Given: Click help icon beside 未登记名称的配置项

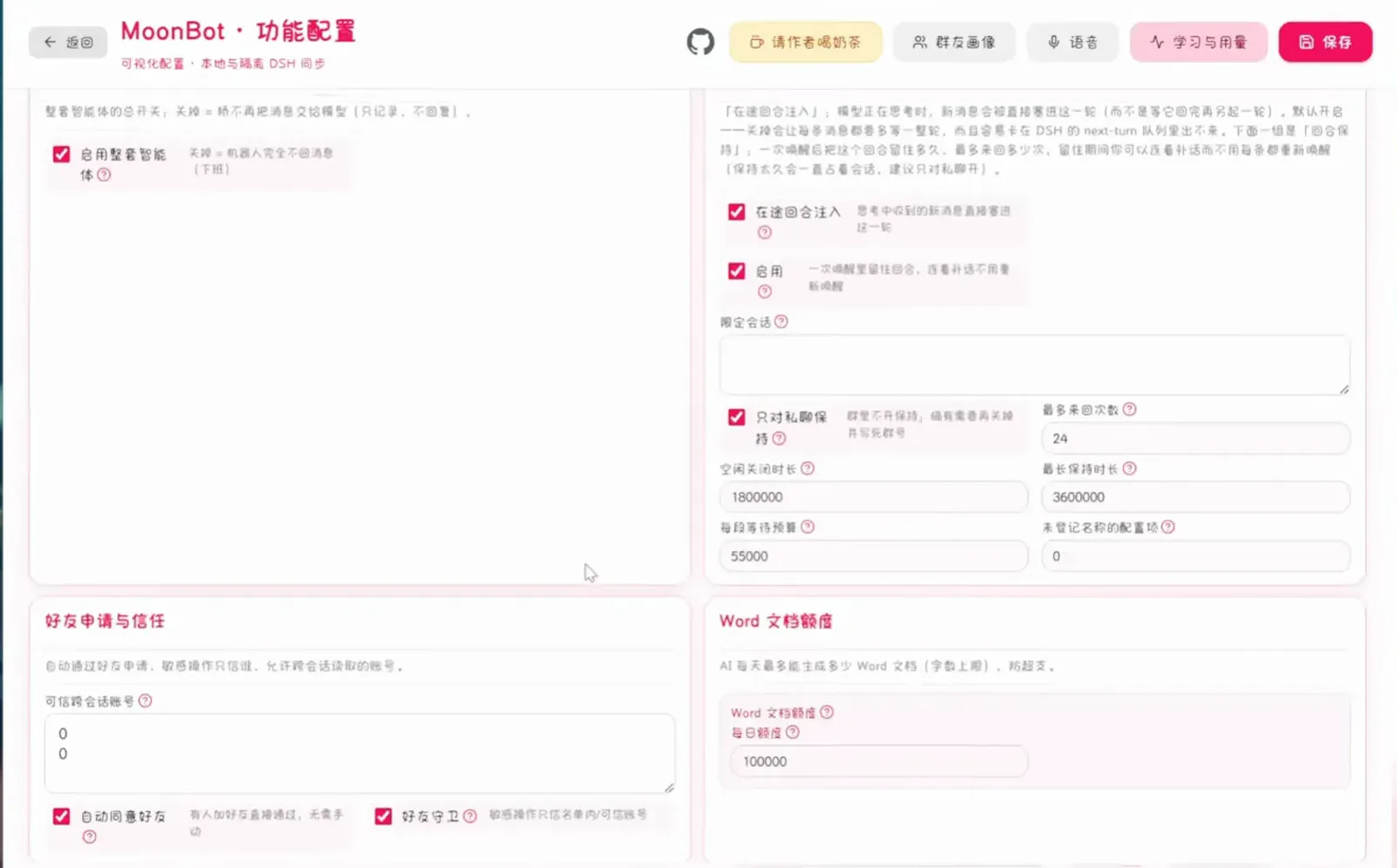Looking at the screenshot, I should pyautogui.click(x=1168, y=527).
